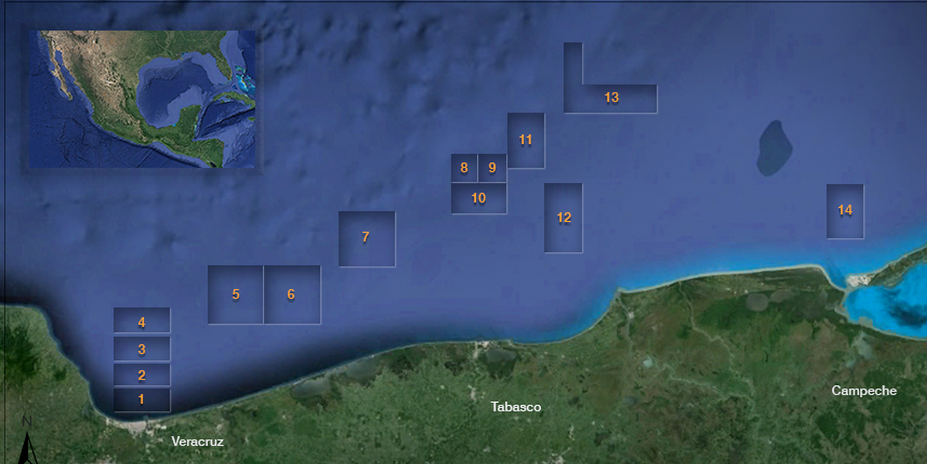Choose block 12 offshore area

point(563,218)
